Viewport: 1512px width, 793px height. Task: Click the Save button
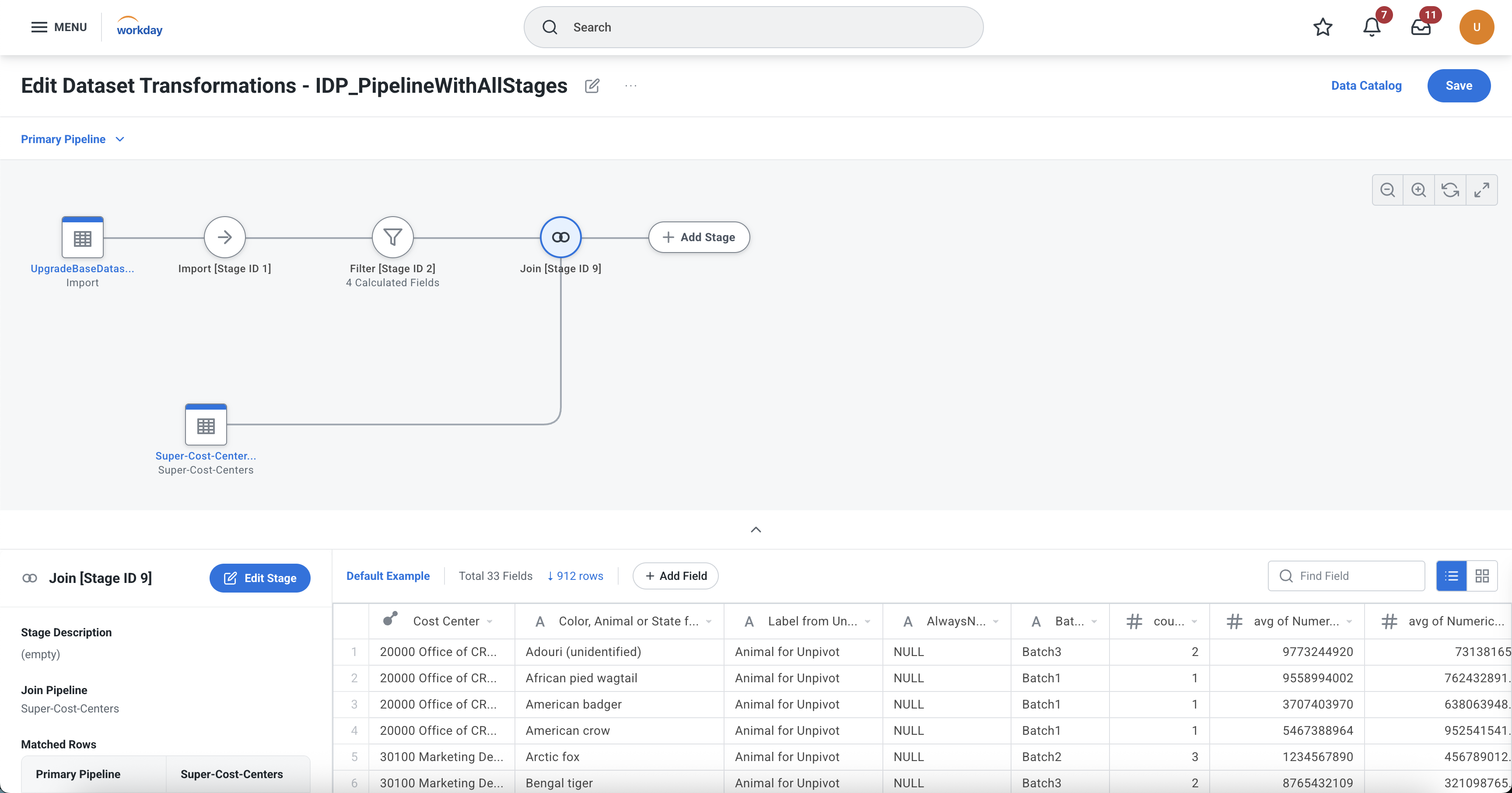[1459, 86]
